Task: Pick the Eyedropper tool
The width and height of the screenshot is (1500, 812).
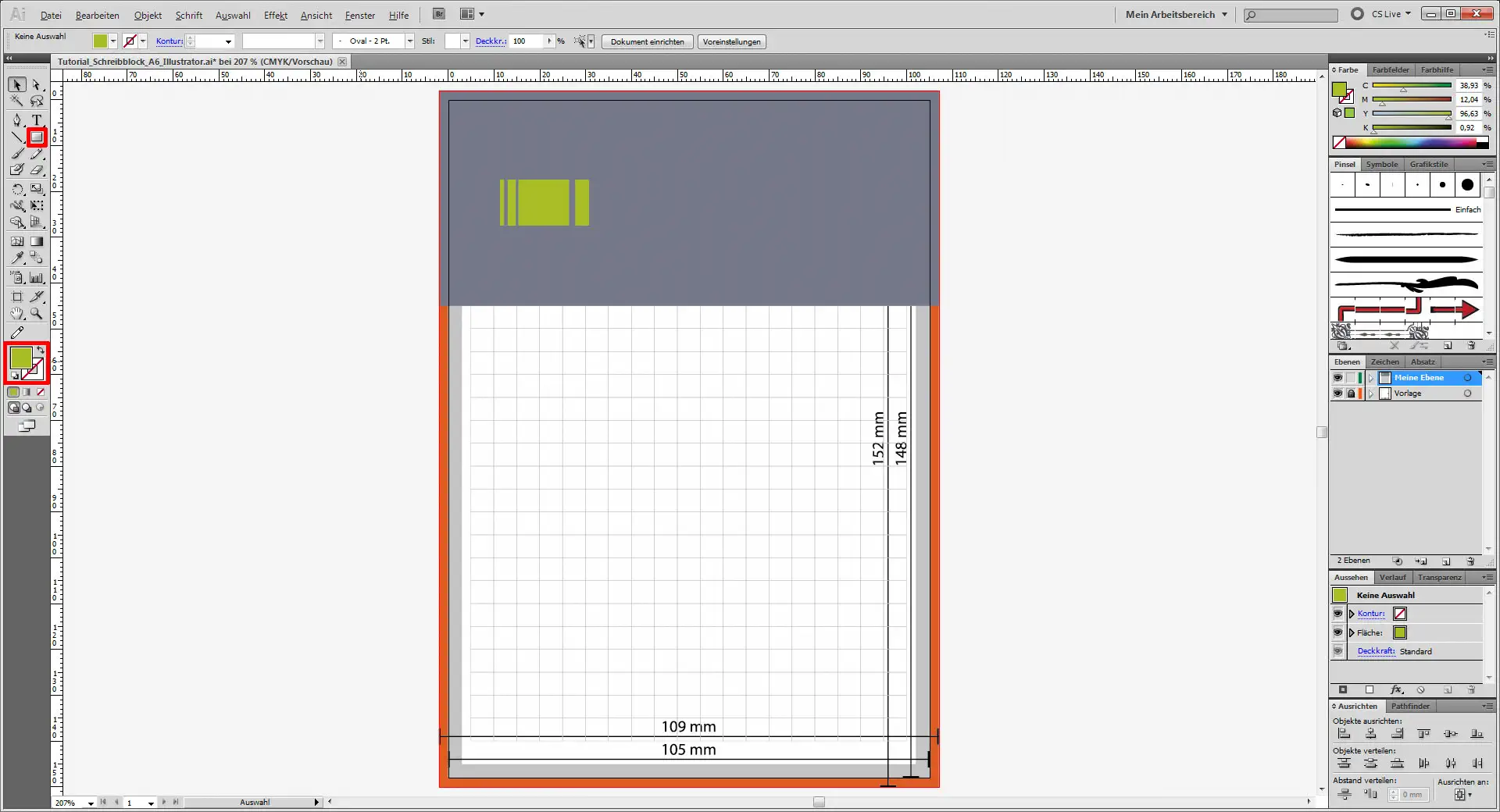Action: point(16,257)
